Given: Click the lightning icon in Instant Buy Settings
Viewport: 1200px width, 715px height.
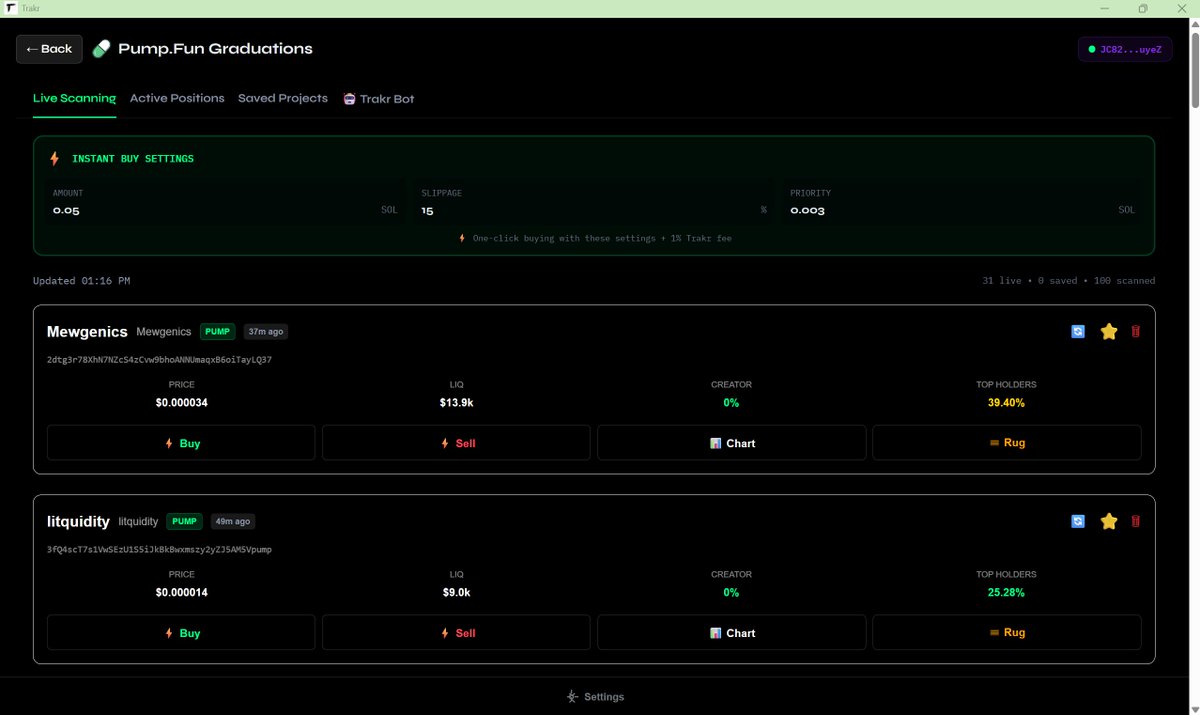Looking at the screenshot, I should click(x=55, y=158).
